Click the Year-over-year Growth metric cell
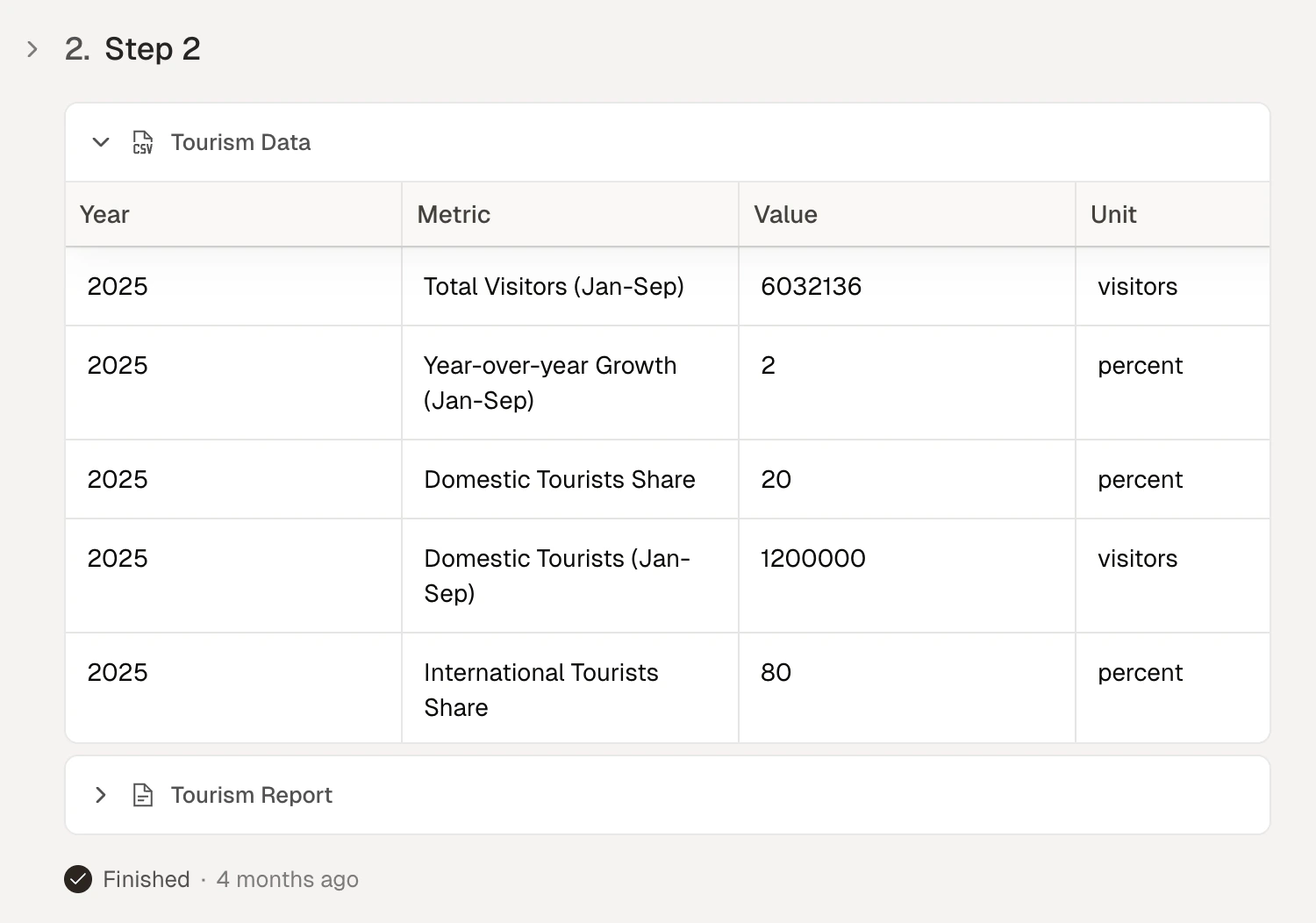The width and height of the screenshot is (1316, 923). point(549,383)
